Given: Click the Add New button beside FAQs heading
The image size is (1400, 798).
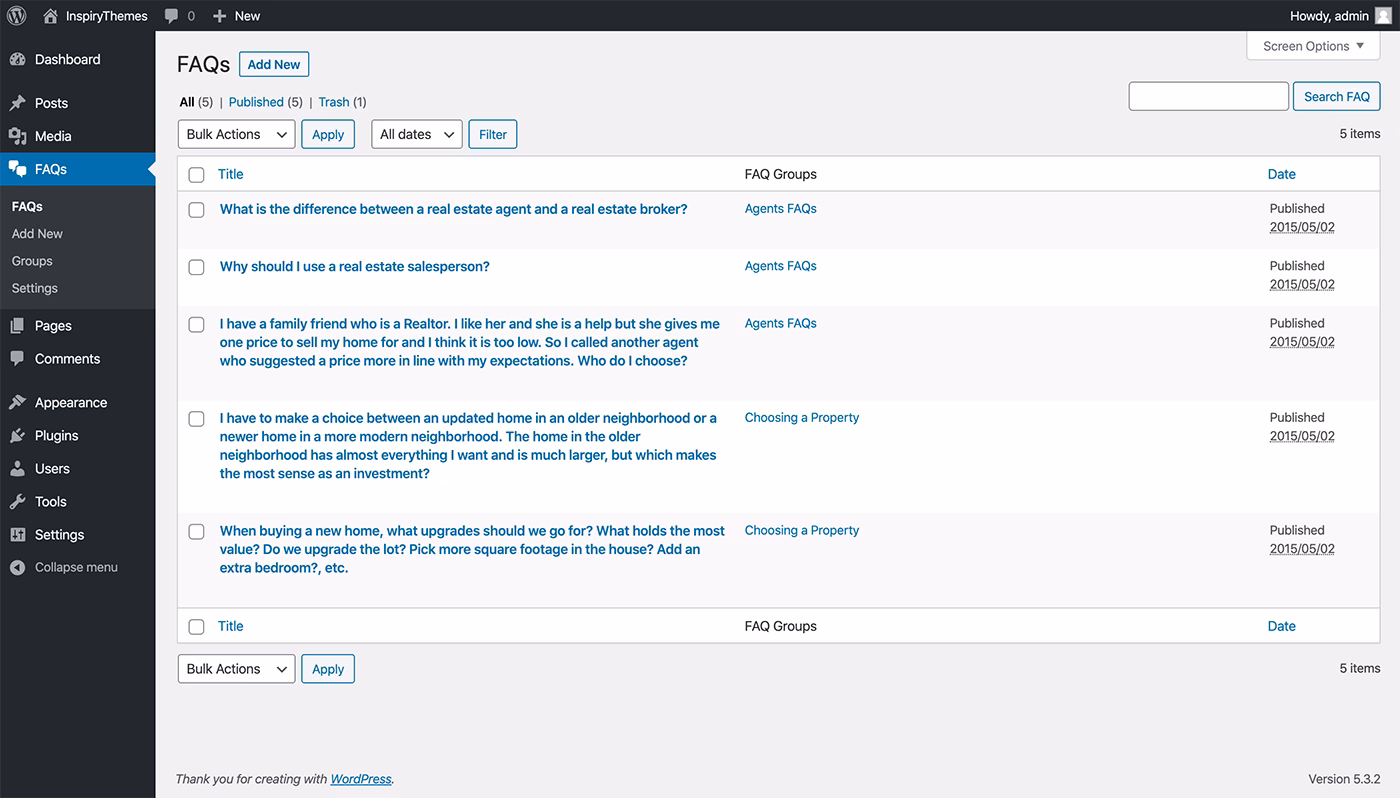Looking at the screenshot, I should click(x=274, y=64).
